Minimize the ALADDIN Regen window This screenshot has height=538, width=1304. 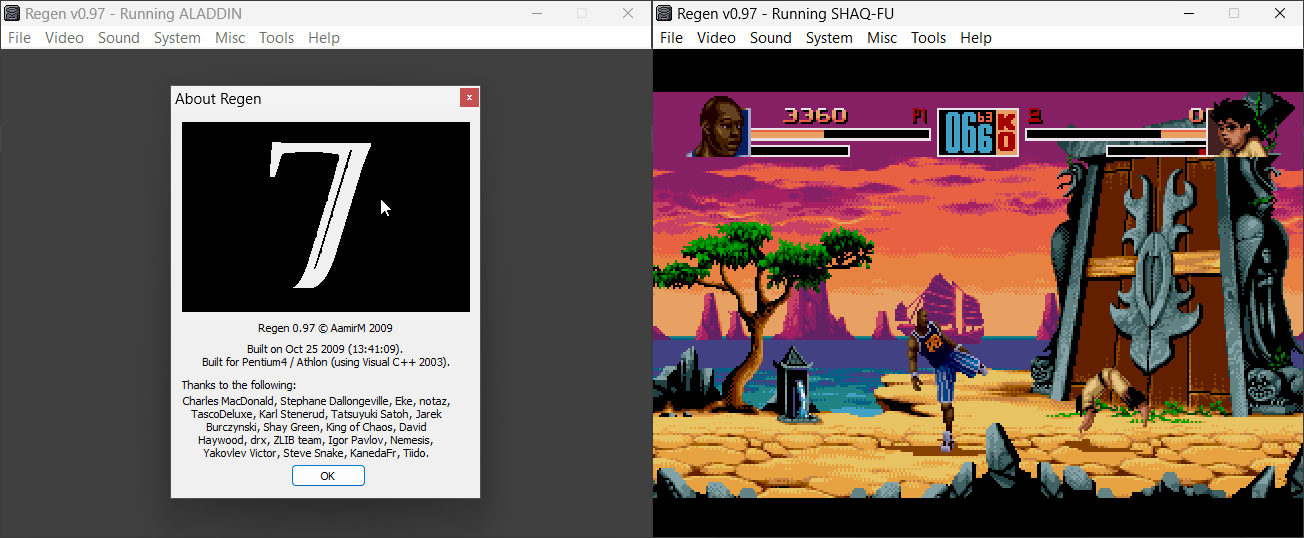click(537, 13)
